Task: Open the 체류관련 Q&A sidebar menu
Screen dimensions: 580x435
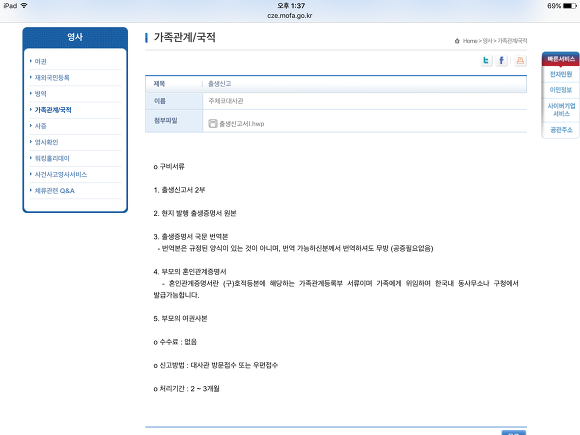Action: 55,191
